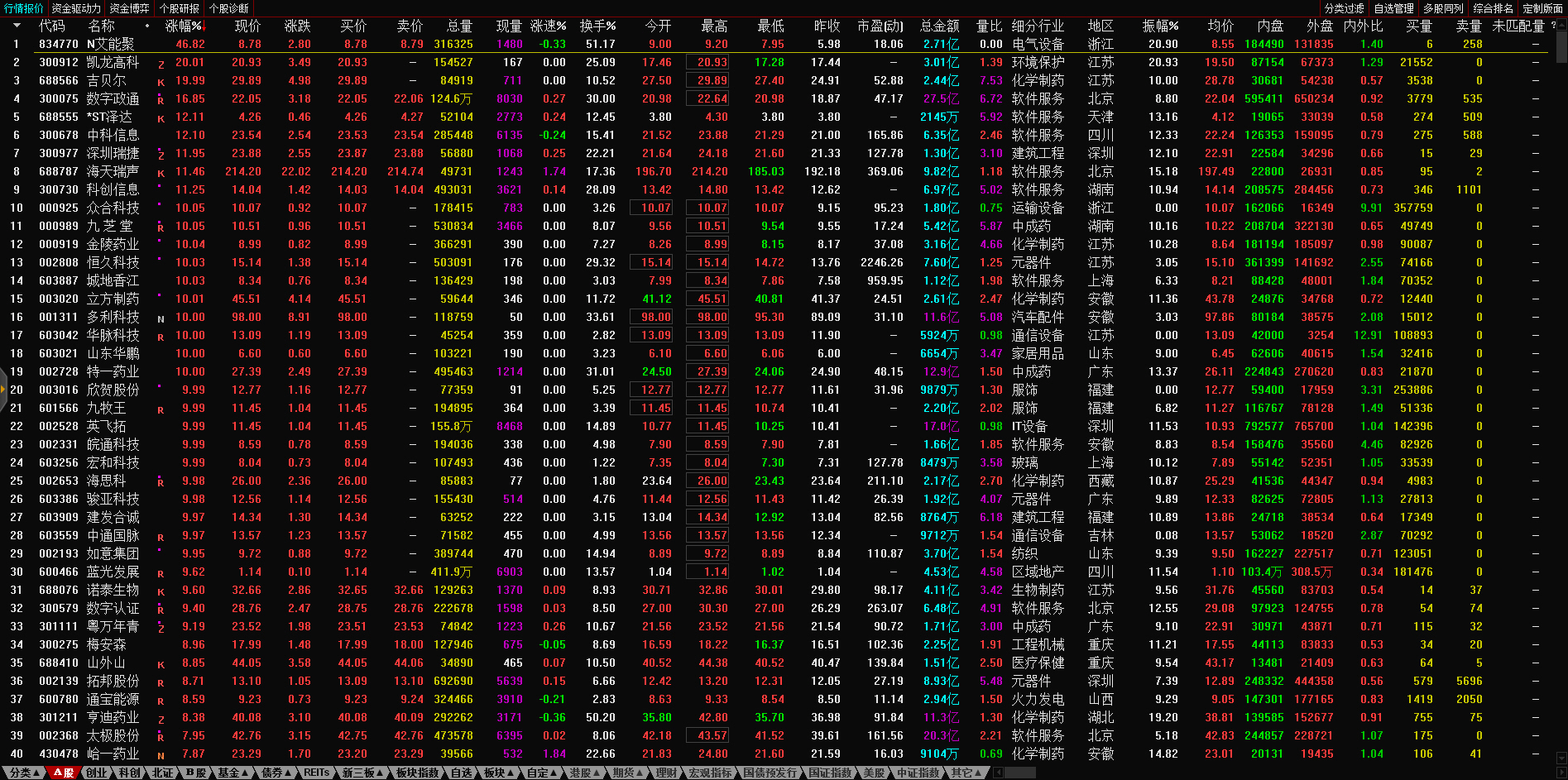Click the 分类过滤 button
Image resolution: width=1568 pixels, height=780 pixels.
[1344, 8]
